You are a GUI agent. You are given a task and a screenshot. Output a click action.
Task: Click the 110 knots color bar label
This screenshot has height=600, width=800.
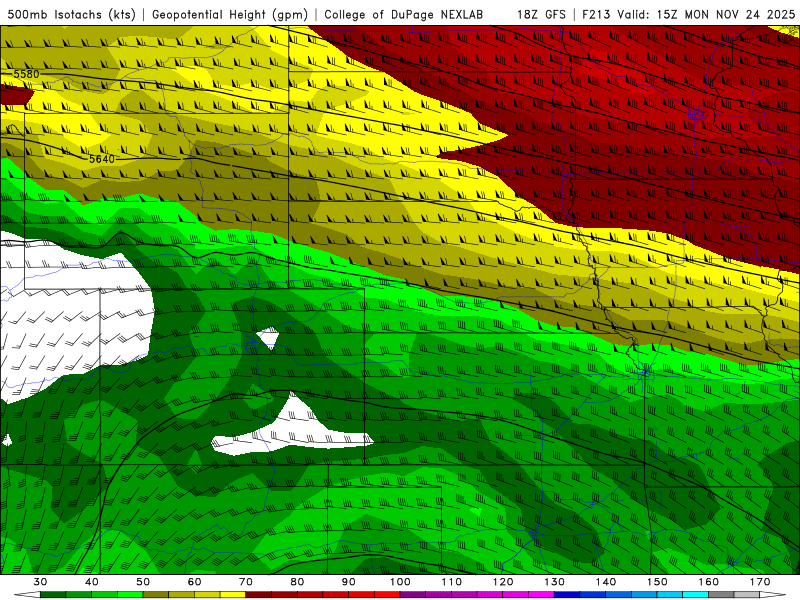(x=452, y=582)
